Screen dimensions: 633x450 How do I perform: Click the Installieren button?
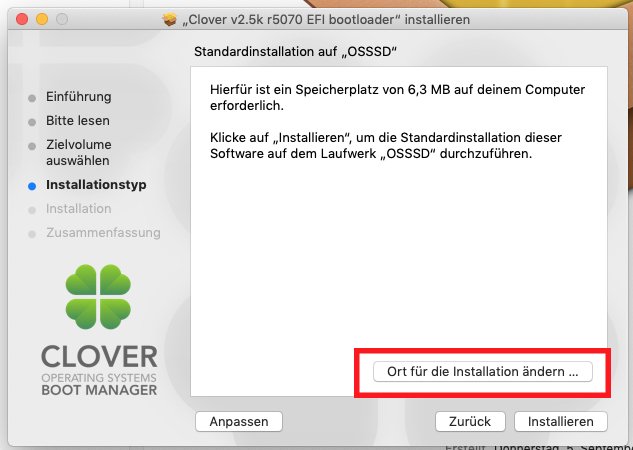(x=561, y=421)
